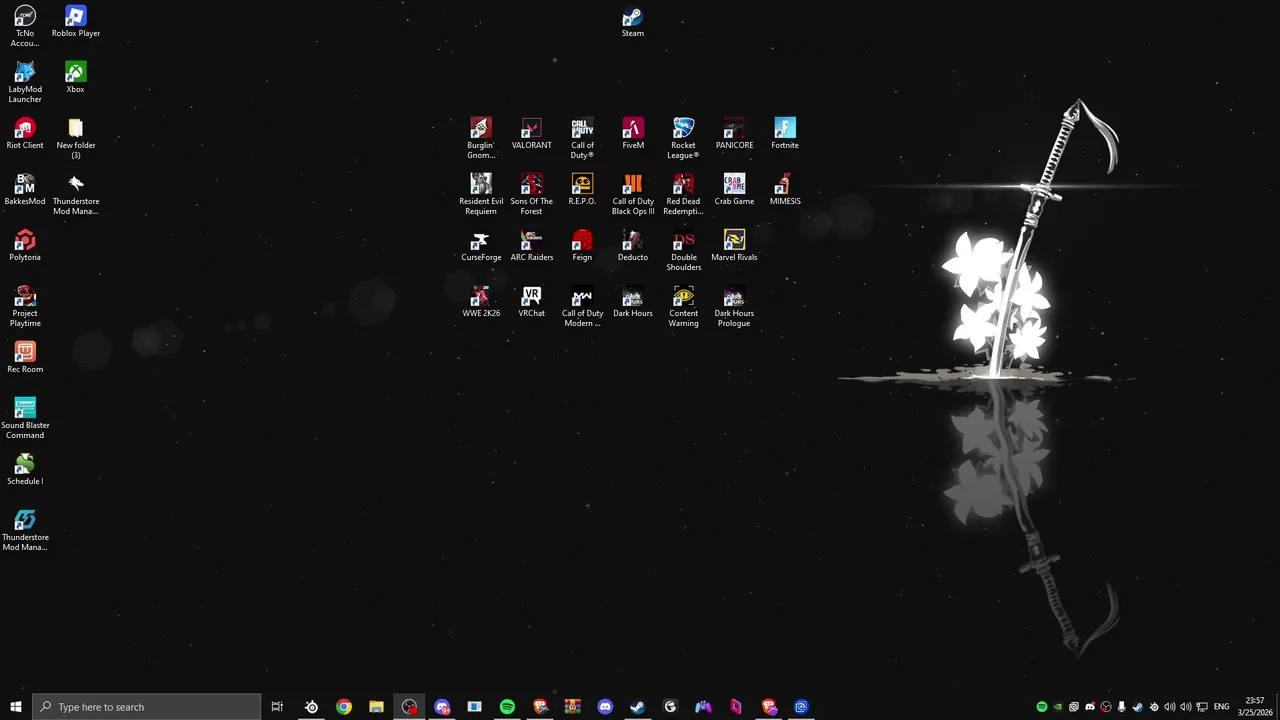The width and height of the screenshot is (1280, 720).
Task: Open the VRChat desktop shortcut
Action: tap(531, 302)
